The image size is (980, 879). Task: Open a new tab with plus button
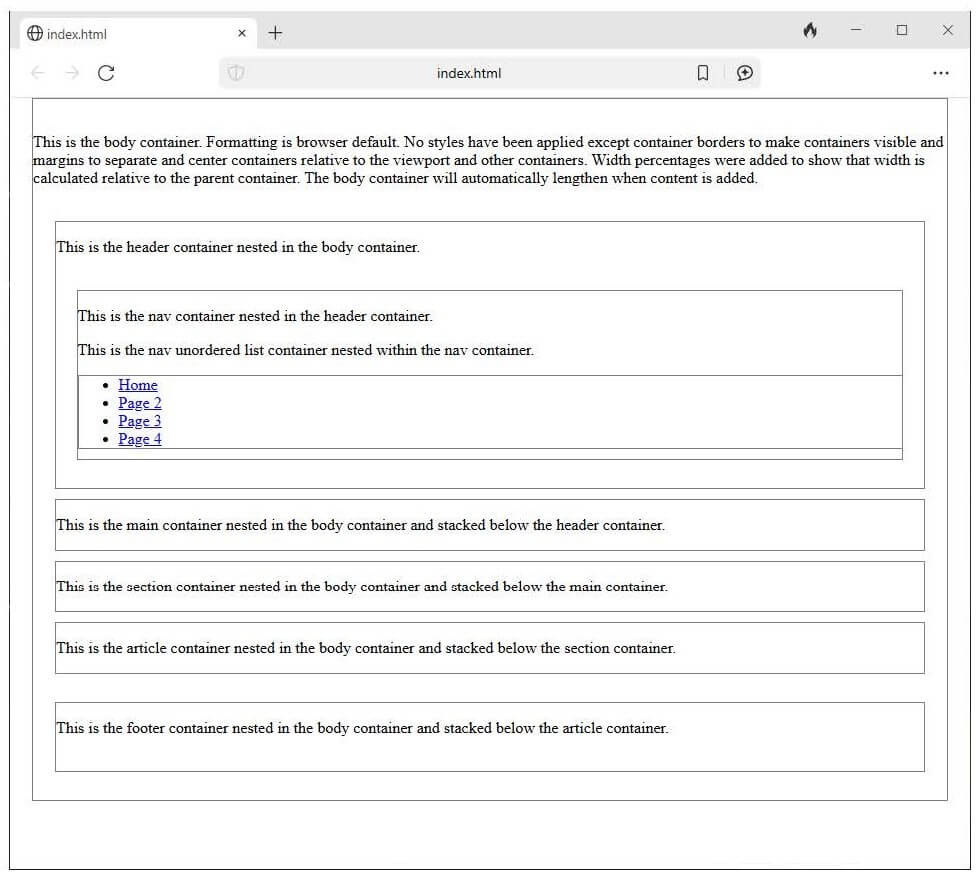(x=276, y=33)
